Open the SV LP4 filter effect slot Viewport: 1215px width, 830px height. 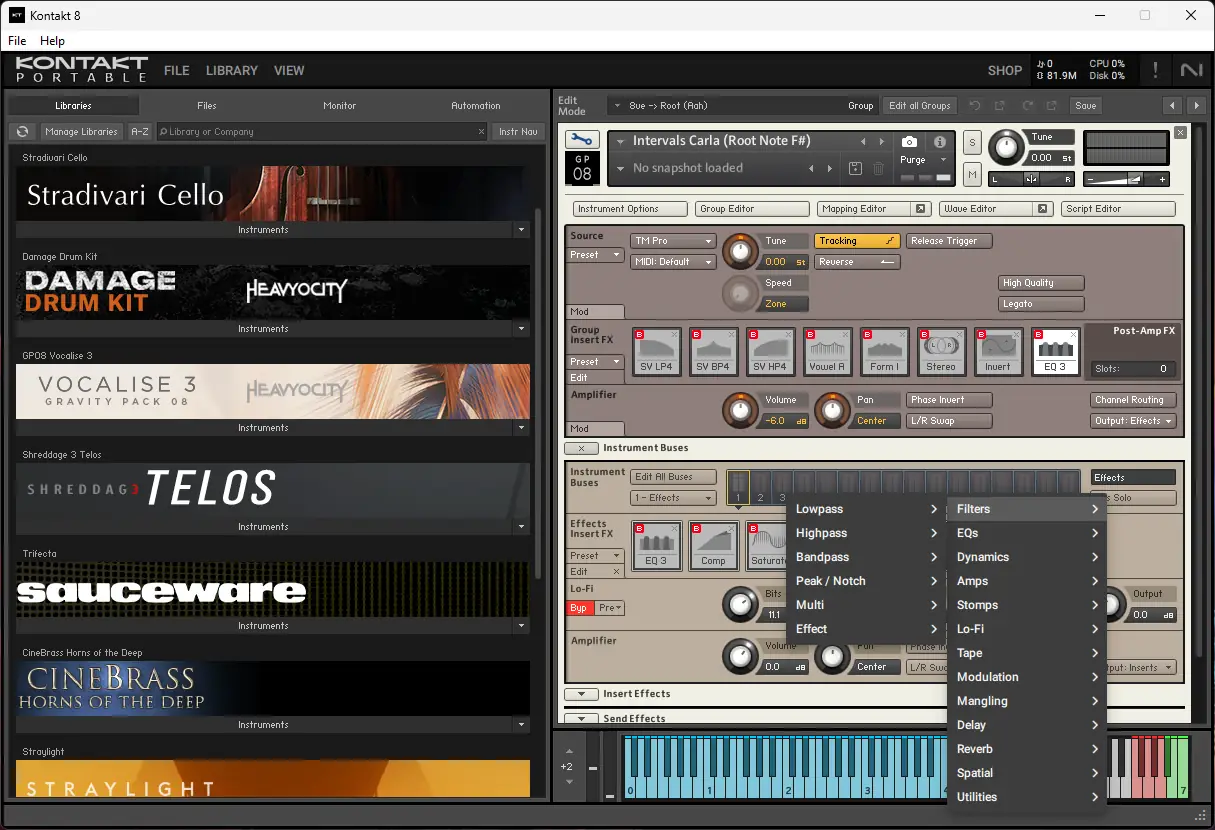click(x=656, y=351)
